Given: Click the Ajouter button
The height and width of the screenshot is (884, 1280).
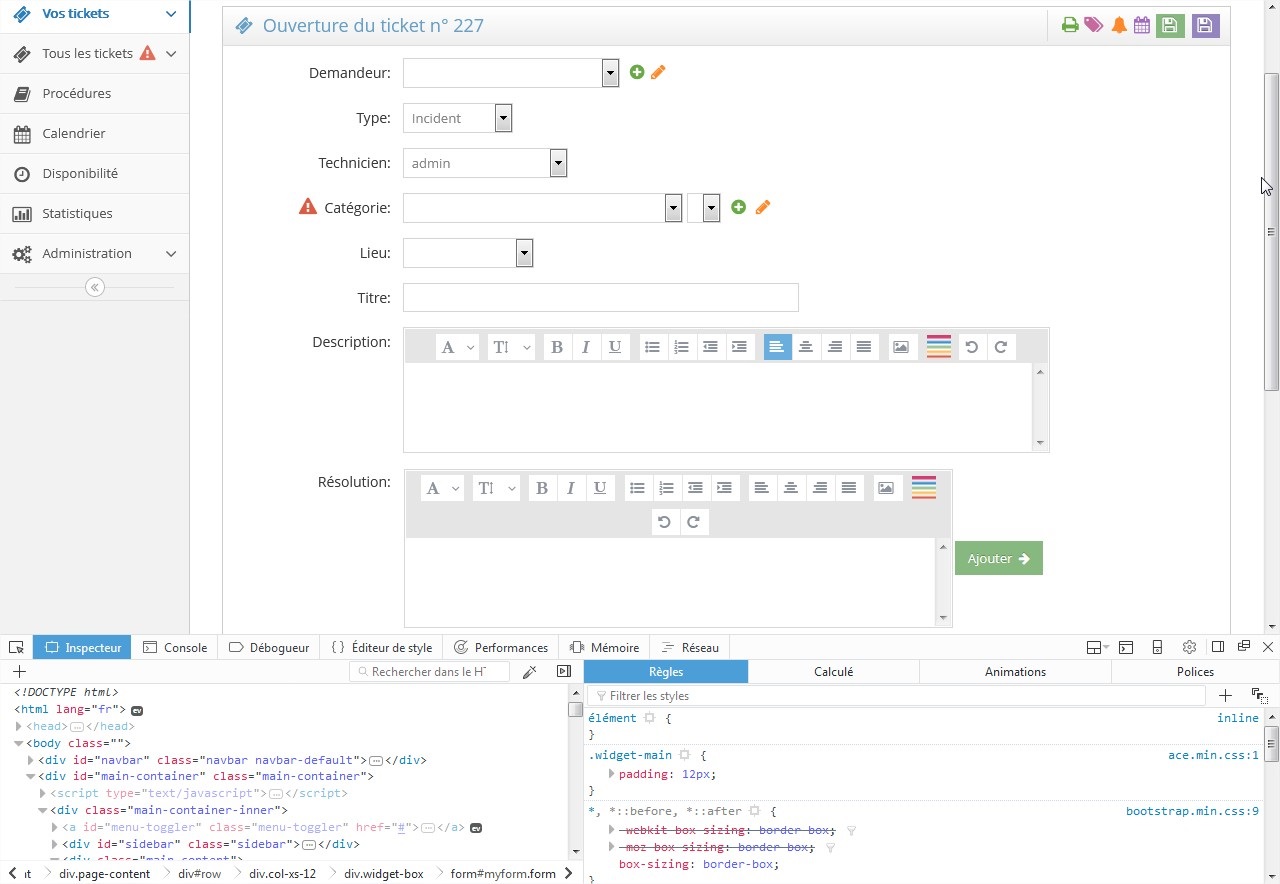Looking at the screenshot, I should tap(999, 559).
